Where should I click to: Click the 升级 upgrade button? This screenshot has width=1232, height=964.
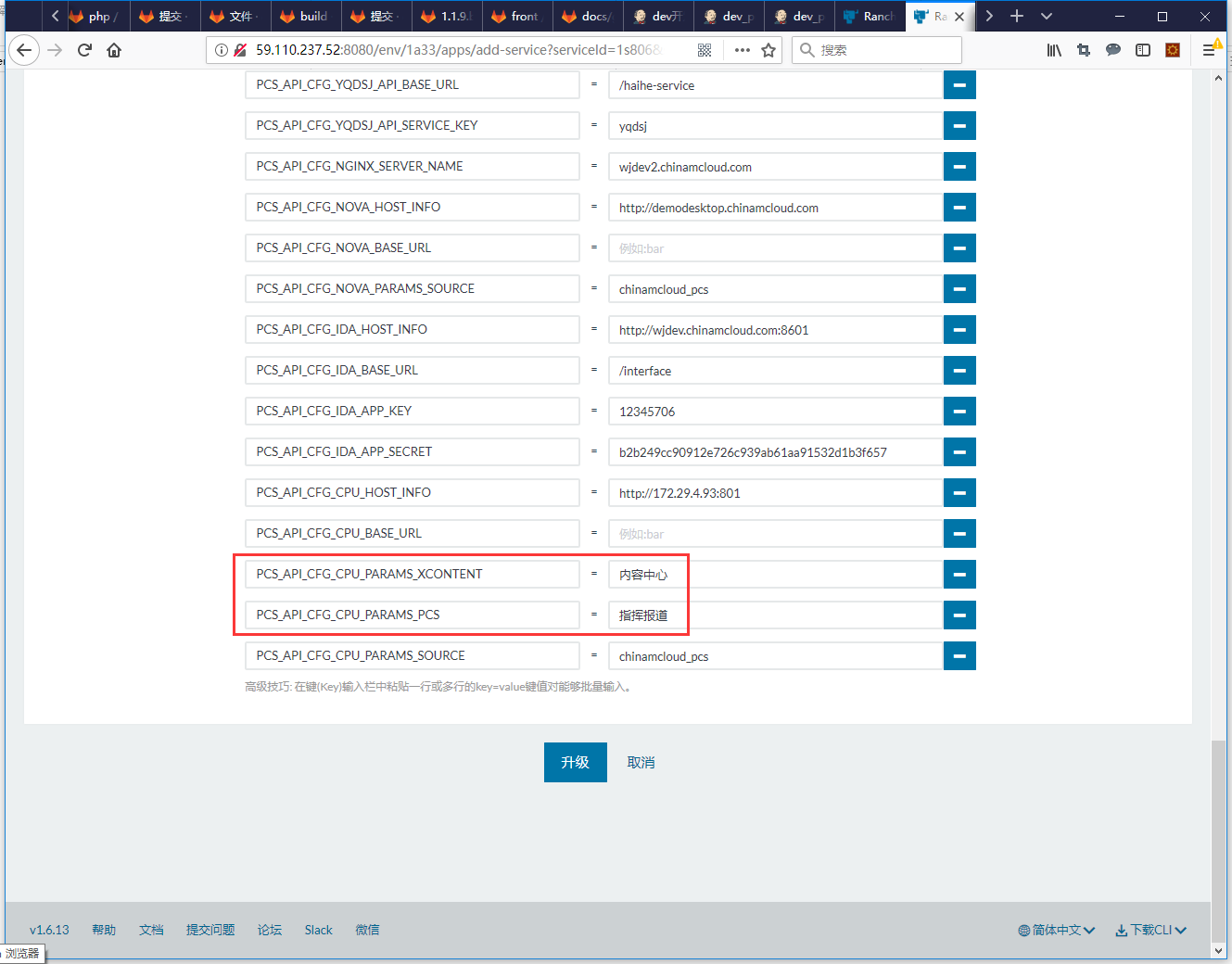point(575,762)
